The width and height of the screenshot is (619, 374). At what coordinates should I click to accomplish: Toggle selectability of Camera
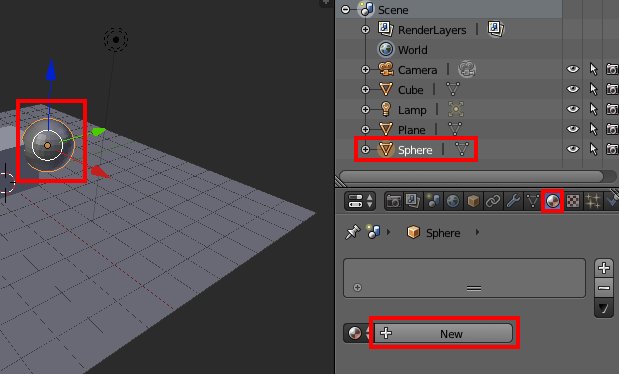(593, 69)
